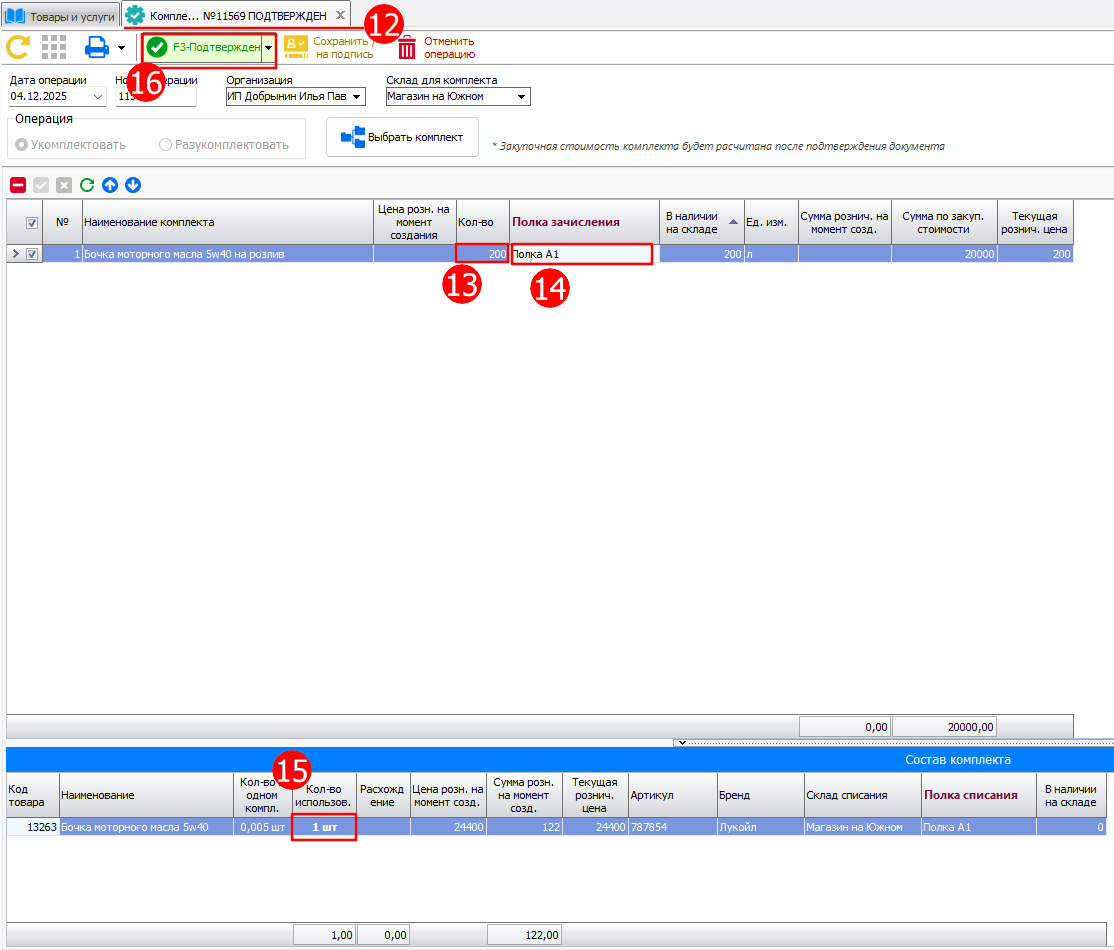The height and width of the screenshot is (950, 1114).
Task: Click the red minus delete row icon
Action: (18, 185)
